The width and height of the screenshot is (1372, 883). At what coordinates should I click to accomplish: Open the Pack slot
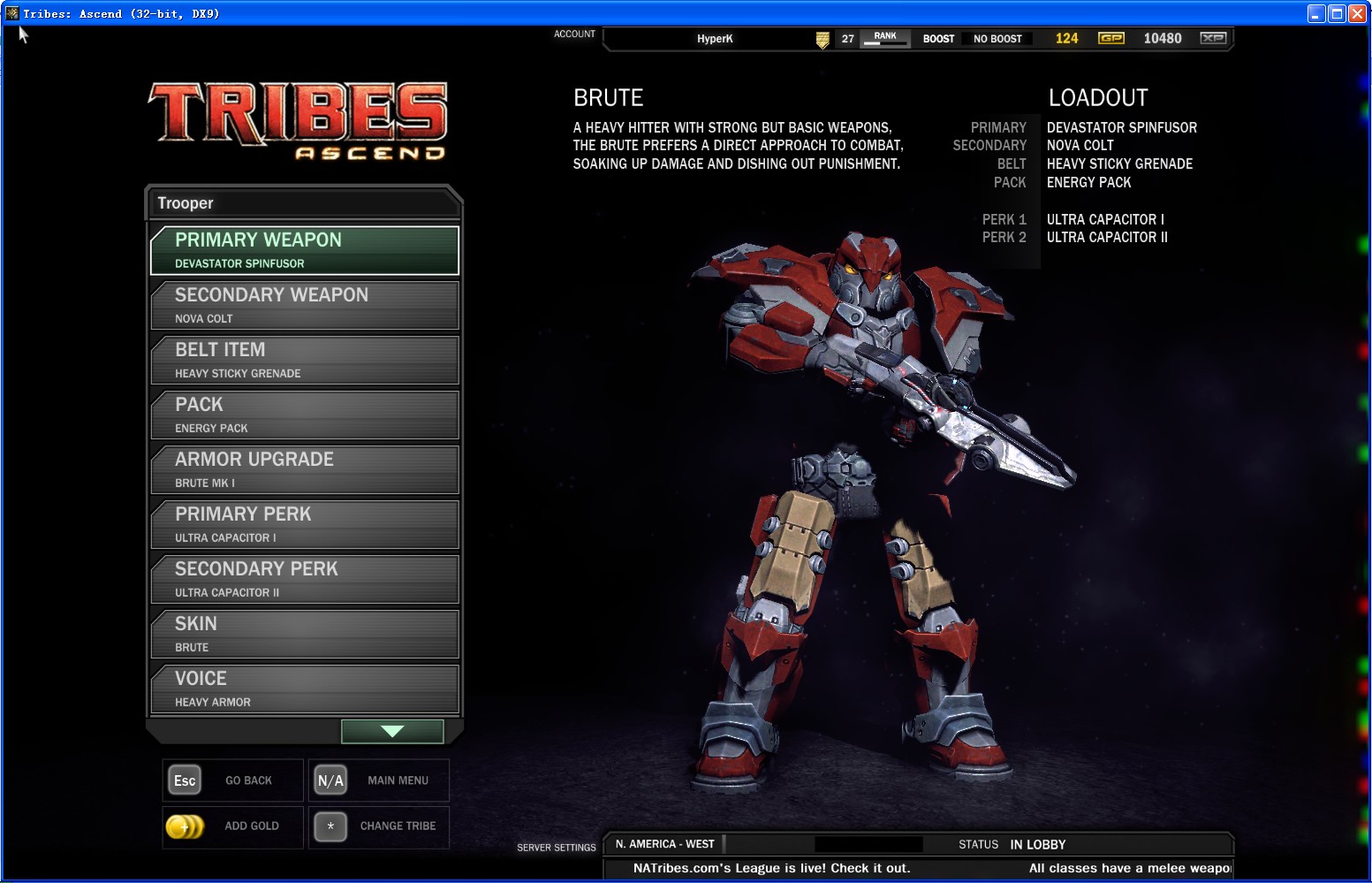(x=305, y=415)
